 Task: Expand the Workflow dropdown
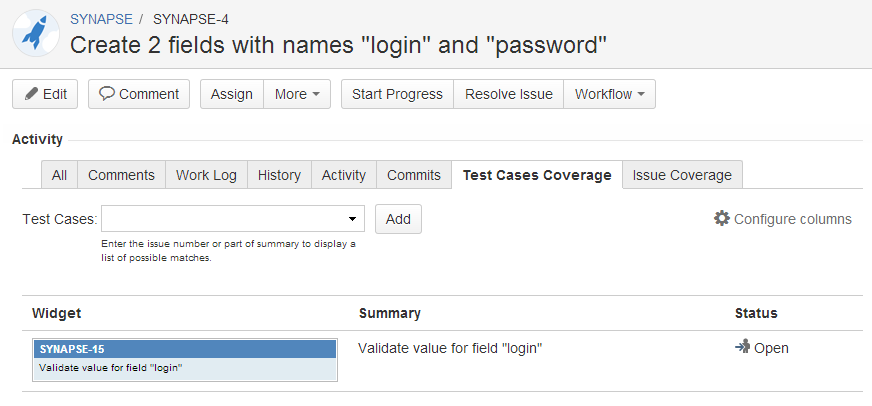coord(609,94)
